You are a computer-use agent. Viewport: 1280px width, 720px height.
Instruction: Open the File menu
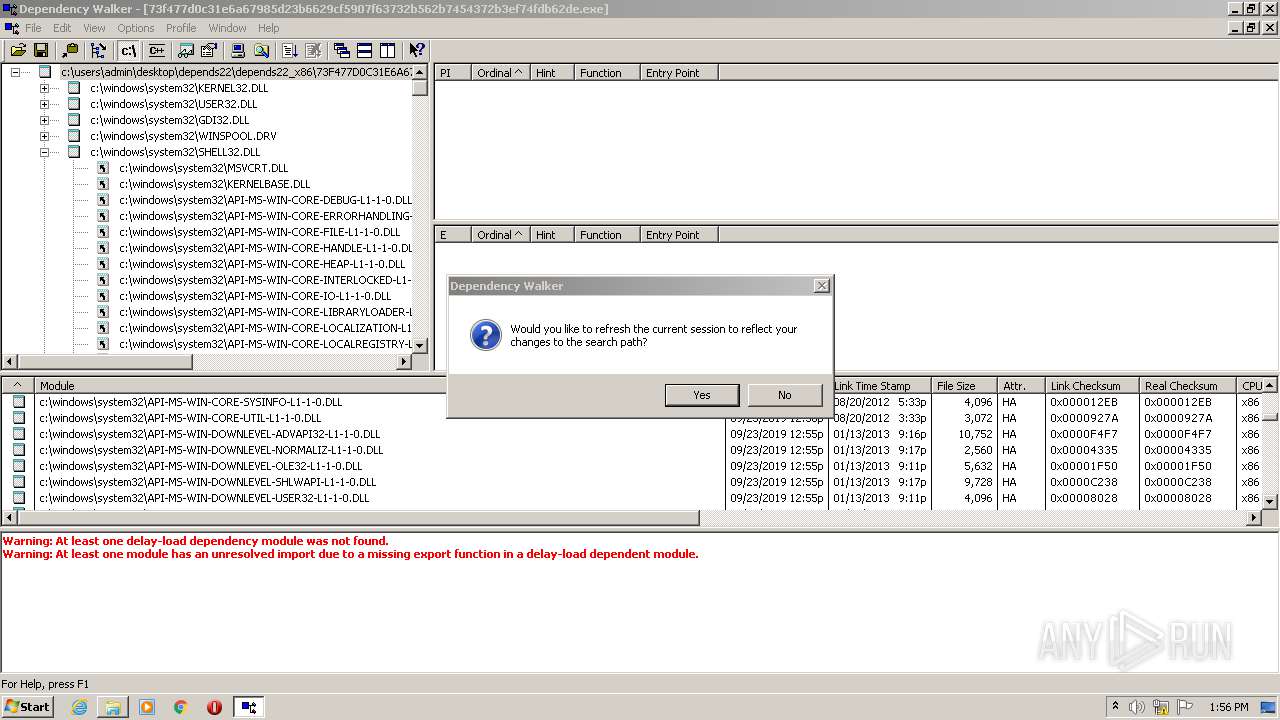point(33,28)
